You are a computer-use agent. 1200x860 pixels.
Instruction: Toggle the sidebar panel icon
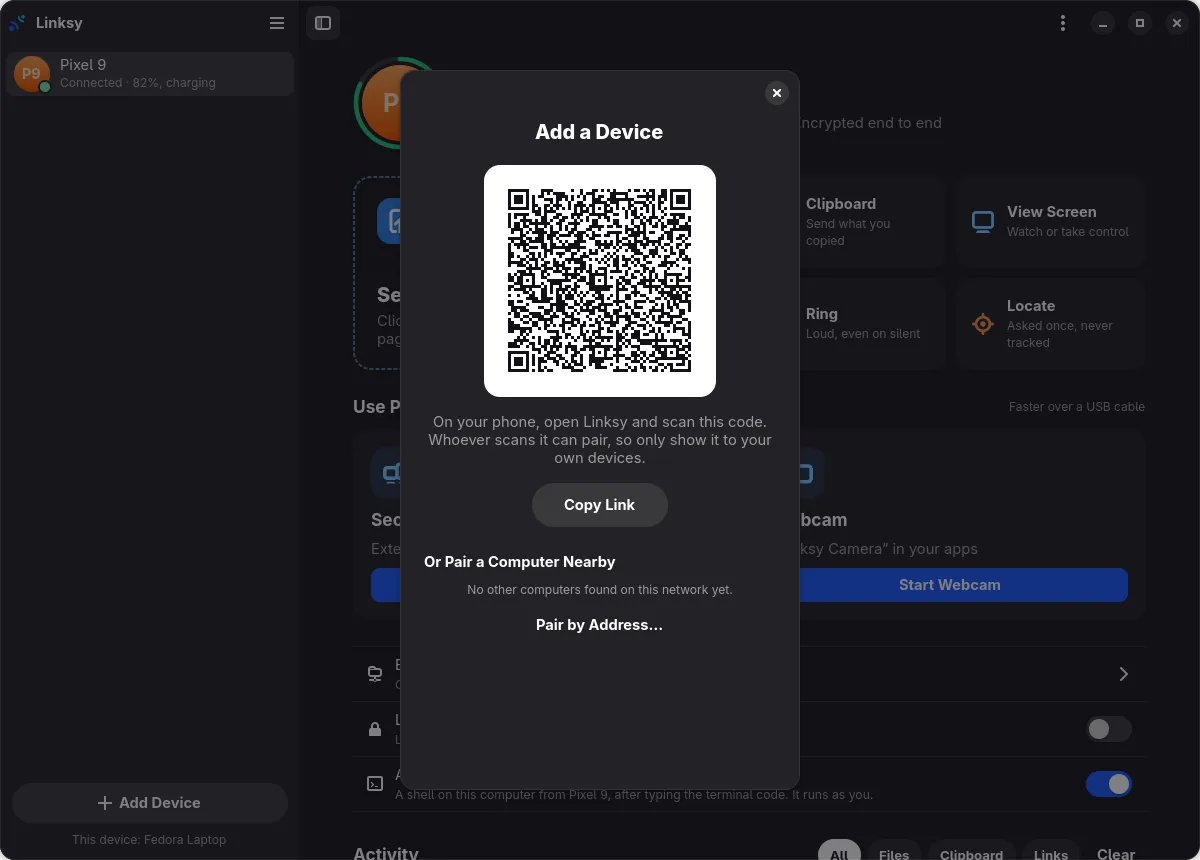coord(323,23)
